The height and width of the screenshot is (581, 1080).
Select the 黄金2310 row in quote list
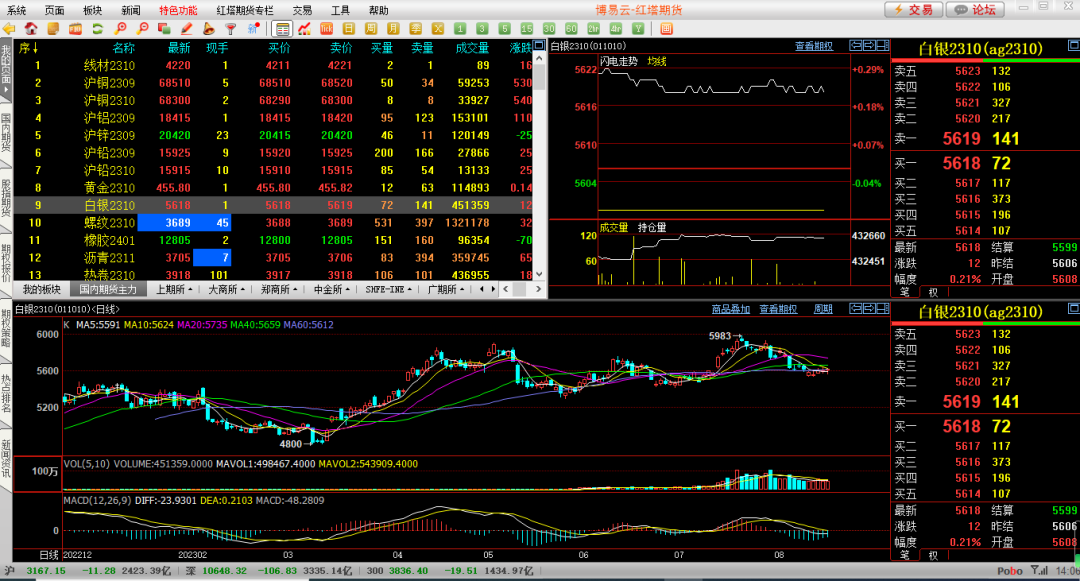coord(109,188)
